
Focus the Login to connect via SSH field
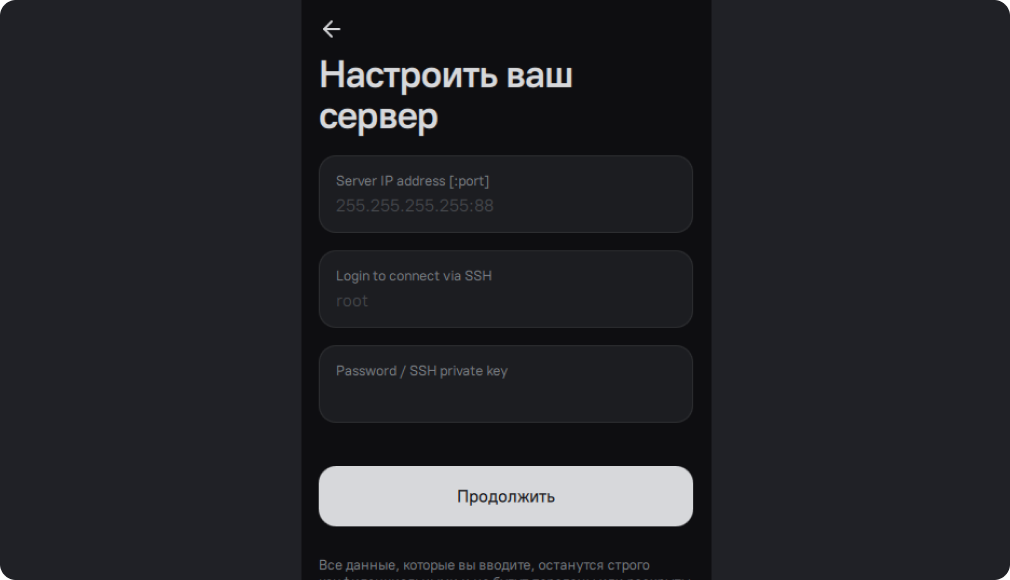click(506, 289)
